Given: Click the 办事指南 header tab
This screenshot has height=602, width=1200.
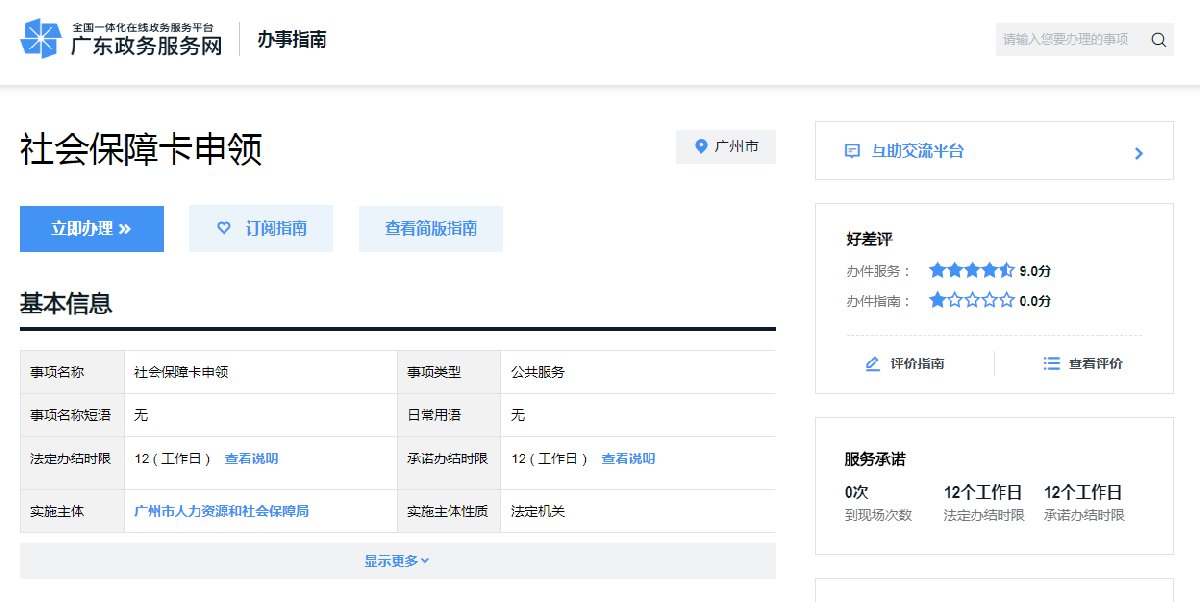Looking at the screenshot, I should click(291, 40).
